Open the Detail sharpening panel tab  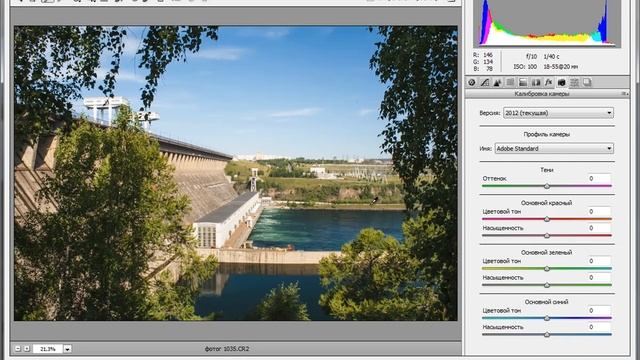coord(497,82)
